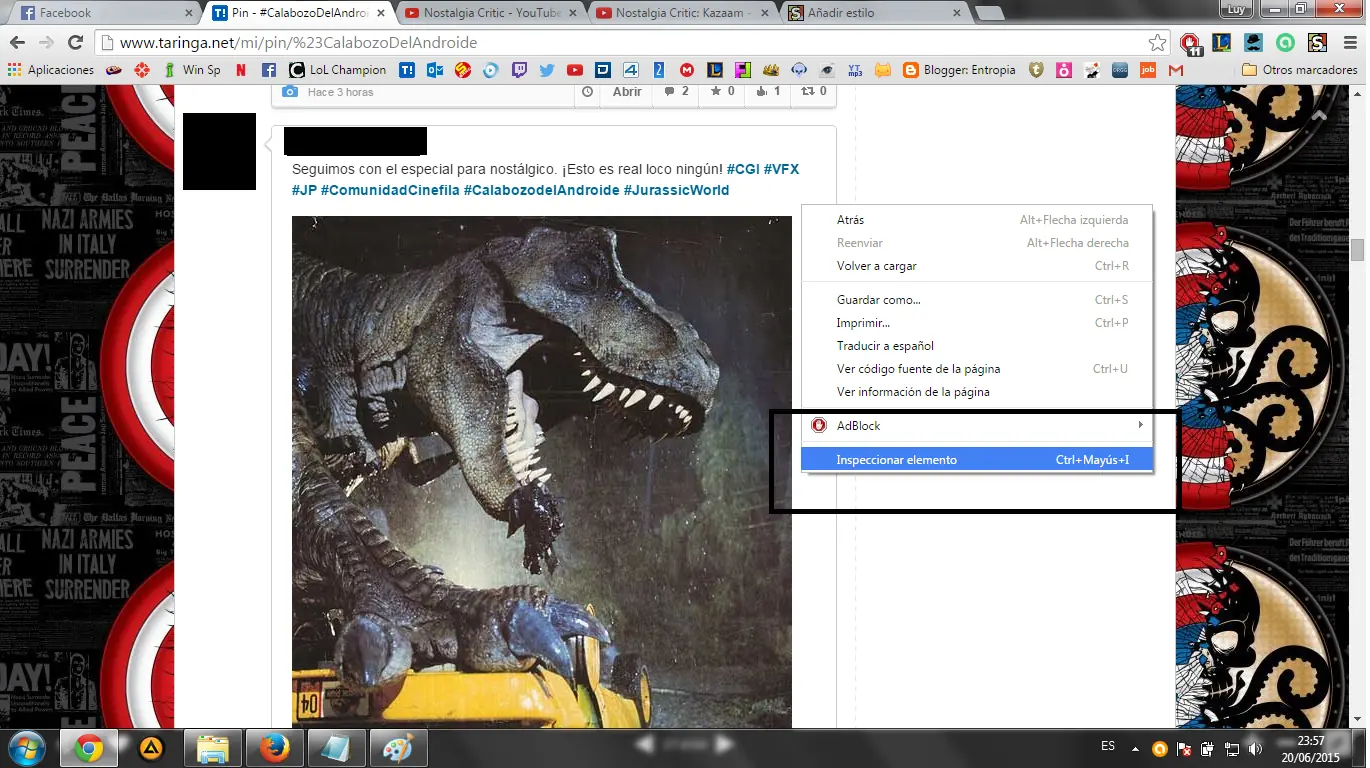Click the page vertical scrollbar thumb
Image resolution: width=1370 pixels, height=768 pixels.
click(x=1358, y=250)
